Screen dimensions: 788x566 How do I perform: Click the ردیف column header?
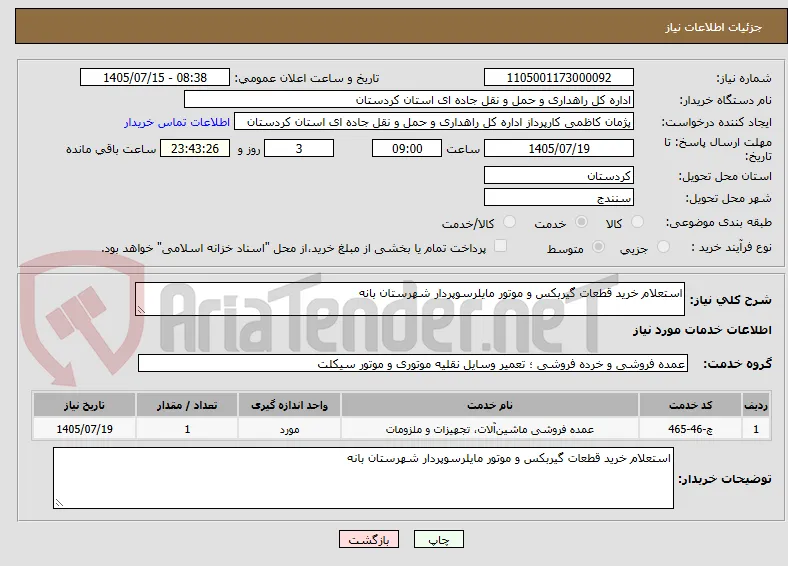[x=756, y=405]
